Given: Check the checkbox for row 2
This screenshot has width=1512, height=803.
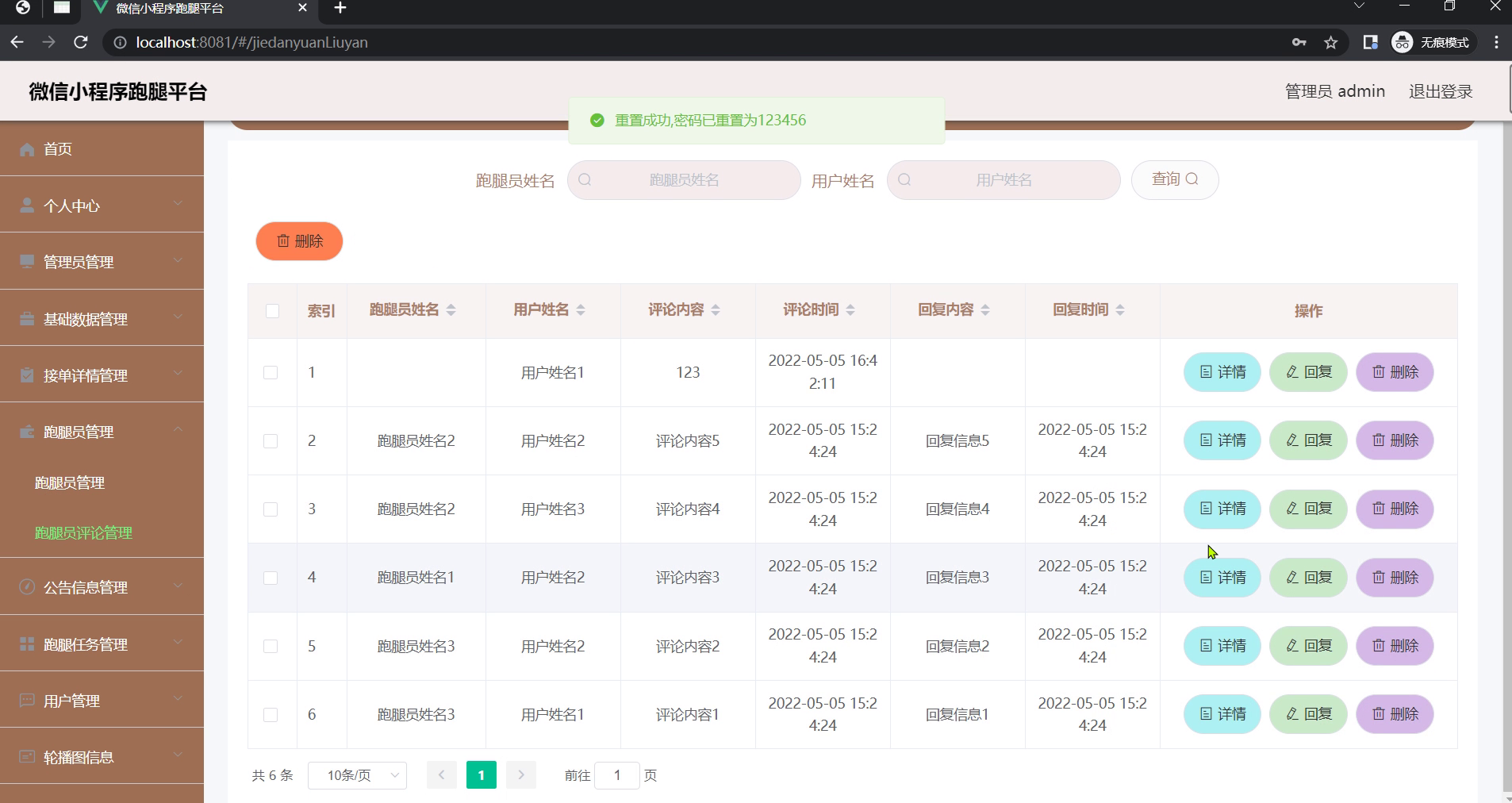Looking at the screenshot, I should pos(271,440).
